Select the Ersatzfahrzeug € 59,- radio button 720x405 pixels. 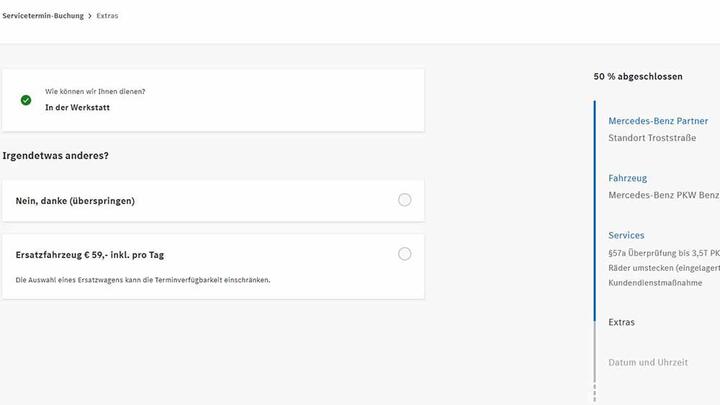coord(404,254)
